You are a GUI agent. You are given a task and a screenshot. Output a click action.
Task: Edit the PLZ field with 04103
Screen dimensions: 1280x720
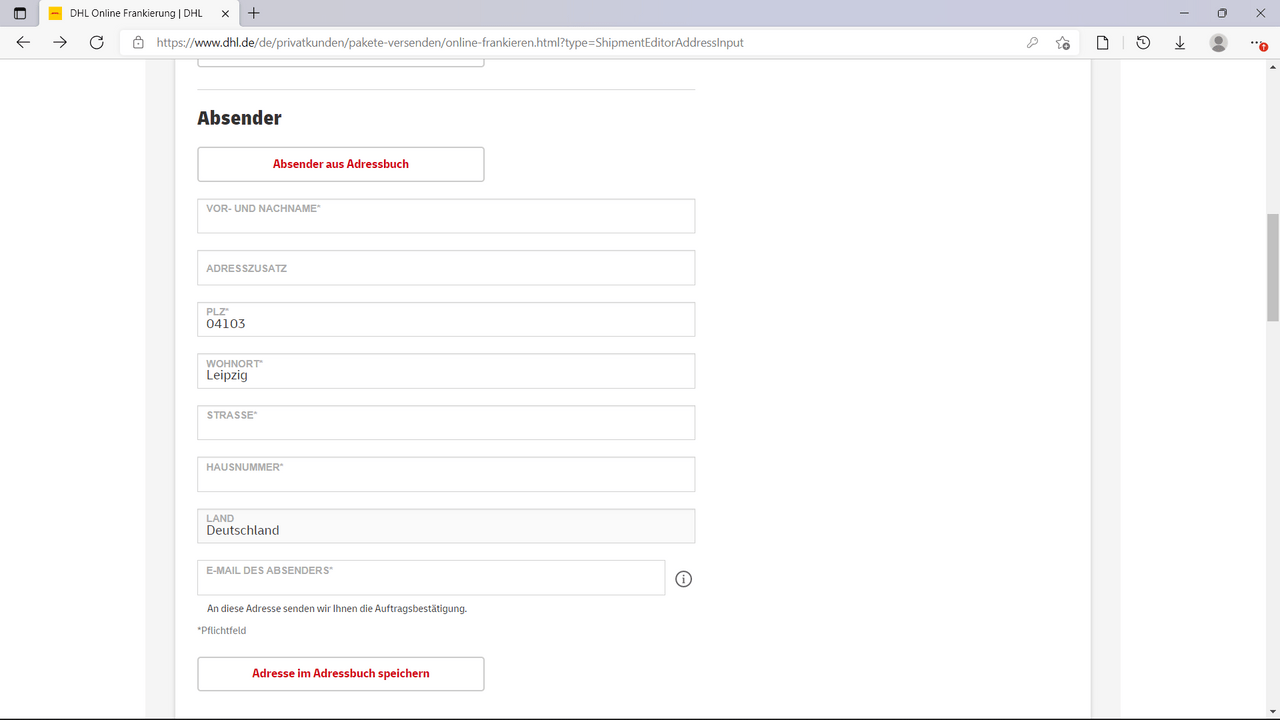446,319
